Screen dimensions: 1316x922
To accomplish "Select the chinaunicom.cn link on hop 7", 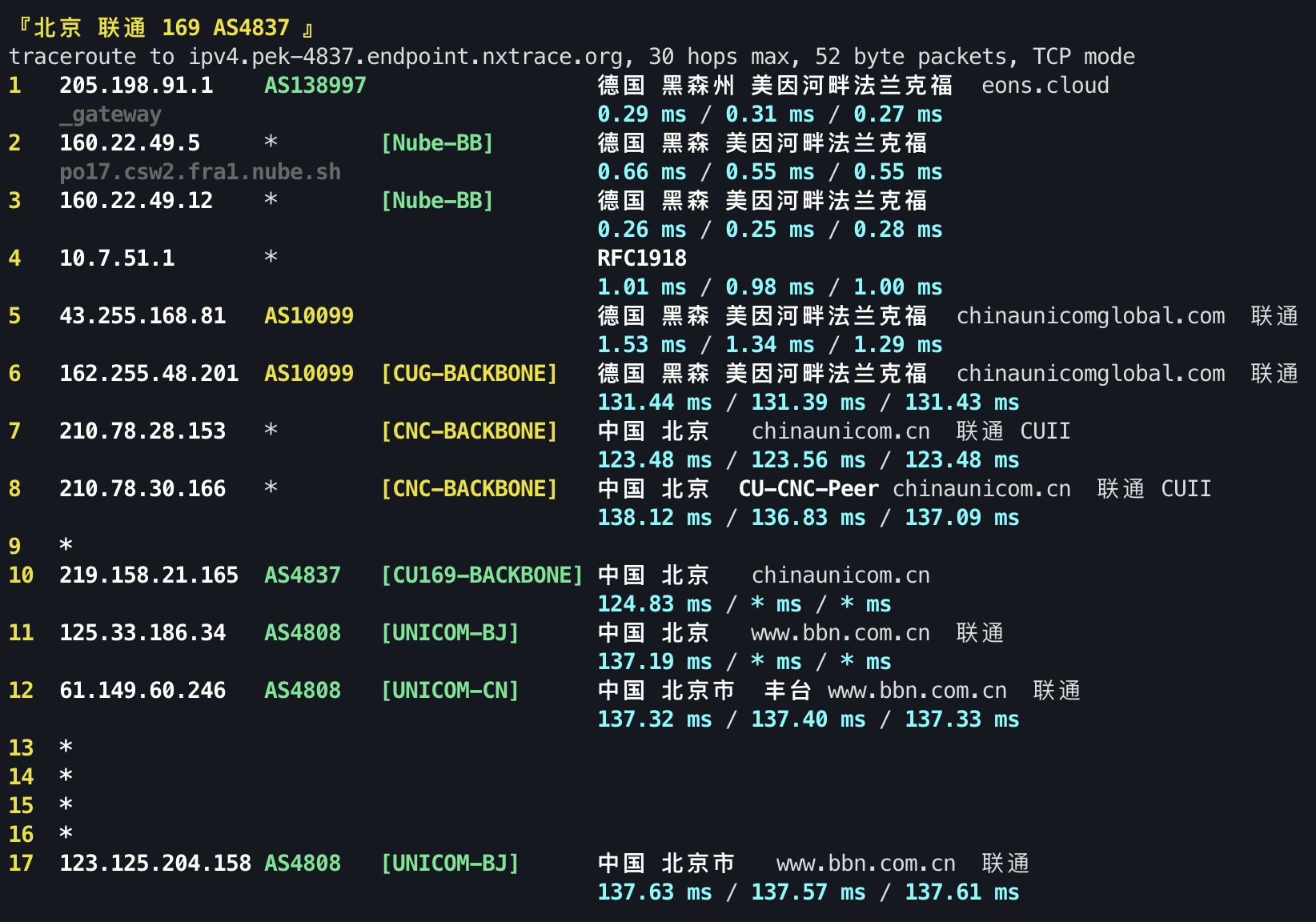I will click(840, 431).
